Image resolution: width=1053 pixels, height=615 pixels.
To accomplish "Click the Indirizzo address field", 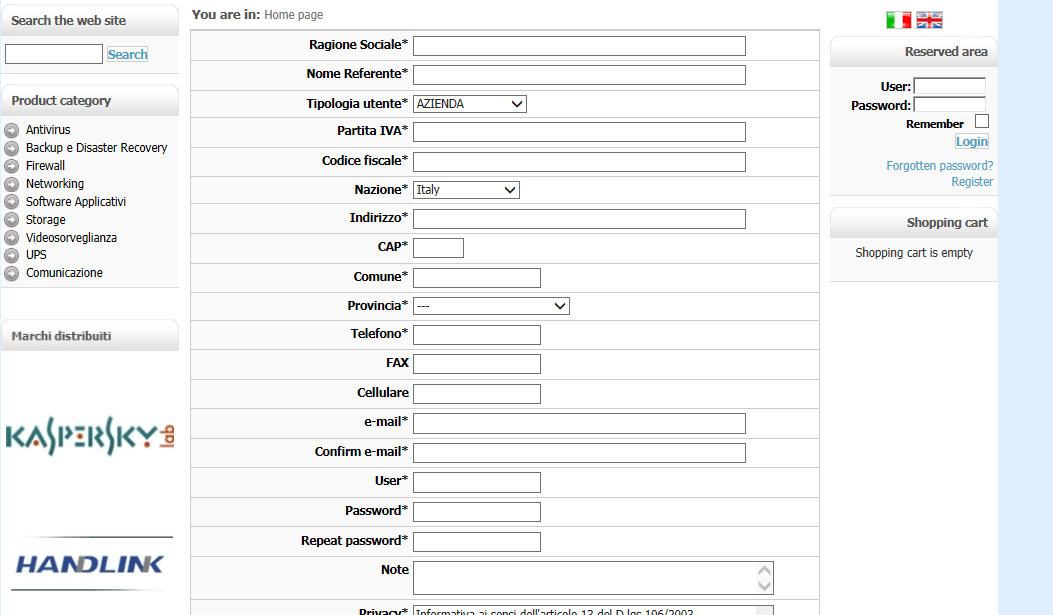I will point(579,219).
